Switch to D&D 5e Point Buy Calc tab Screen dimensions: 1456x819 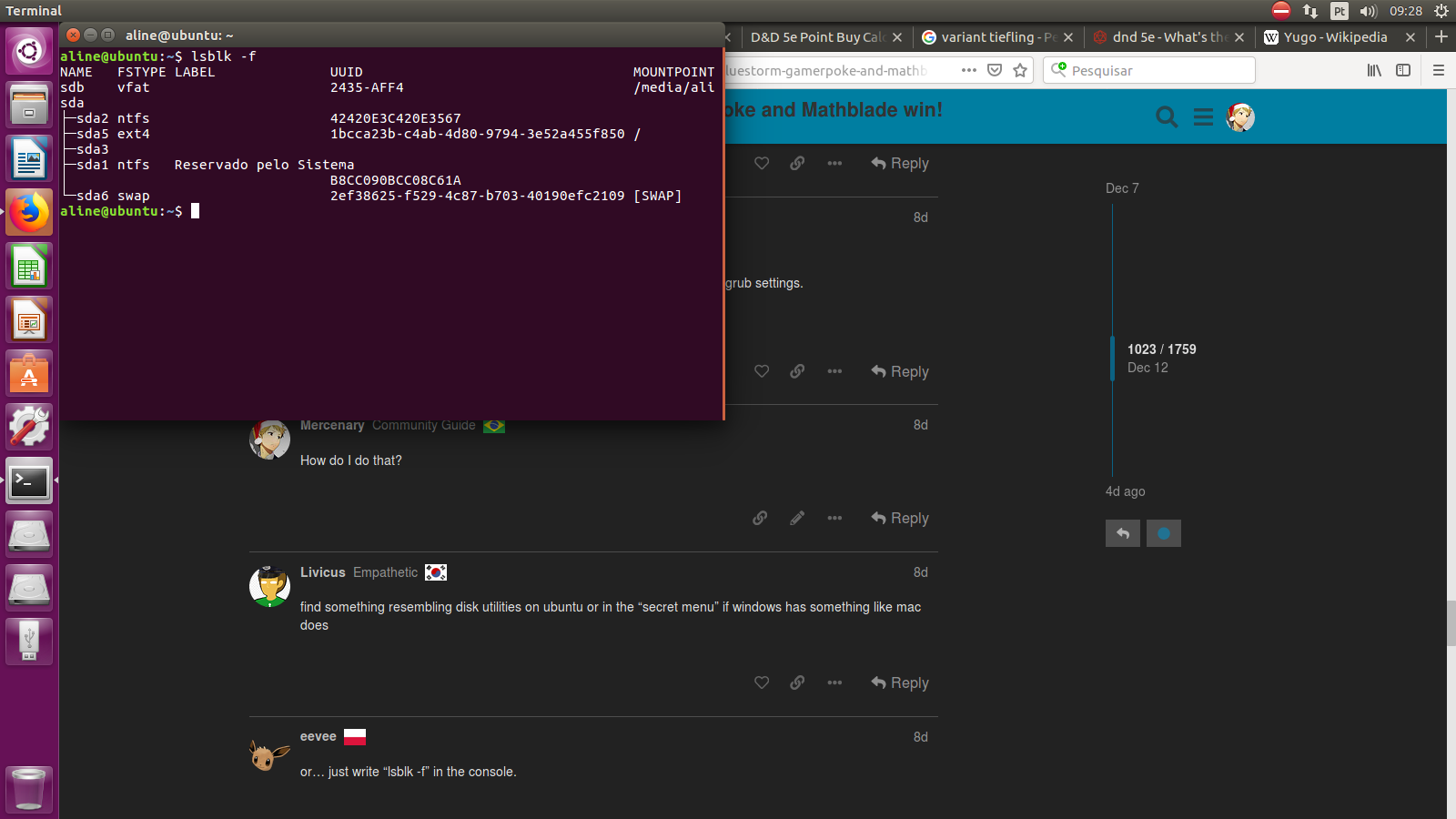pos(817,37)
